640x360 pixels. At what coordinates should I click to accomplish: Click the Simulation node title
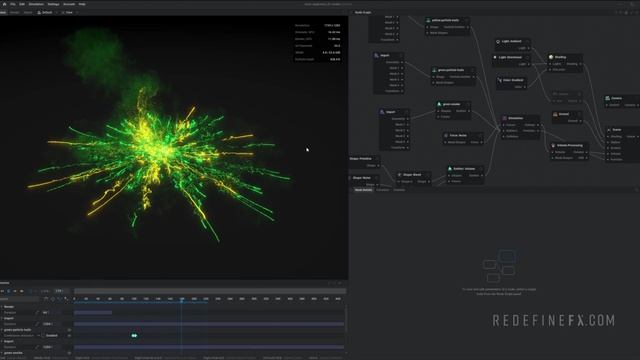click(x=516, y=118)
